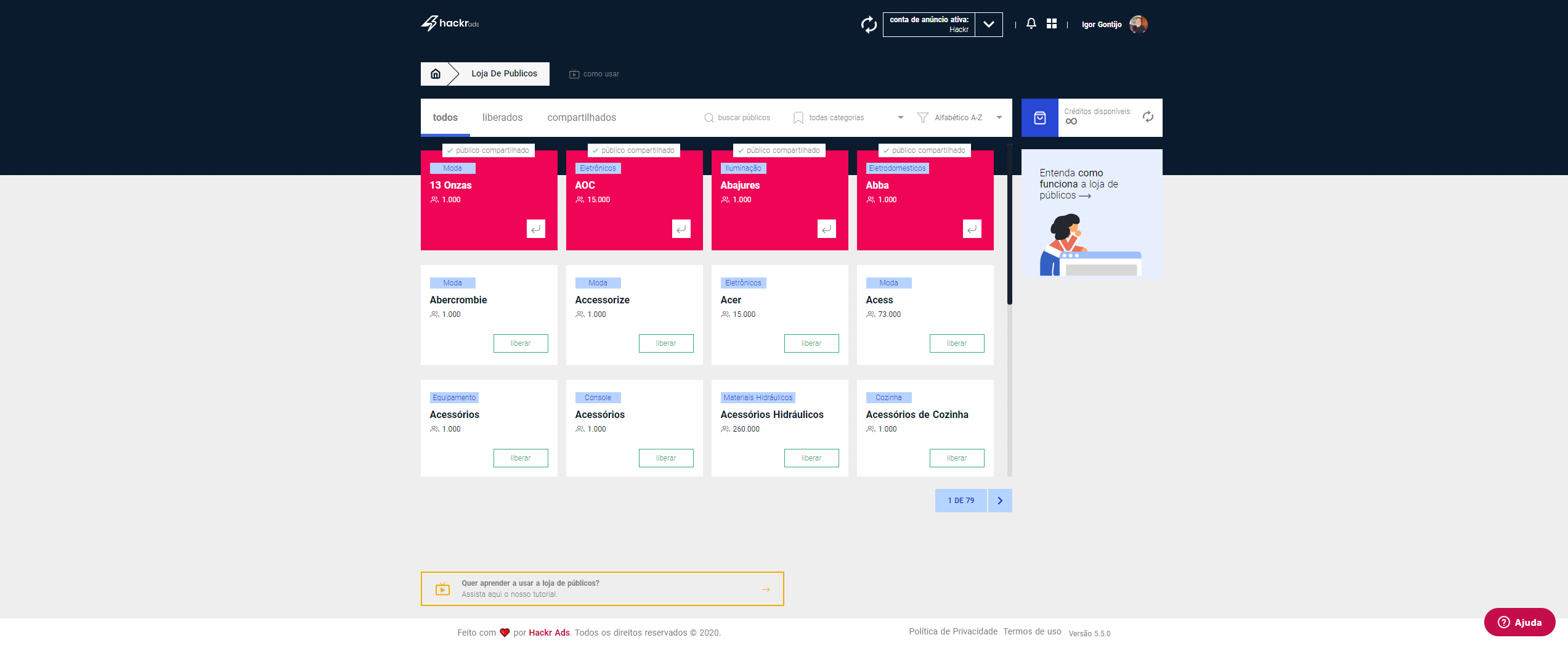Click liberar on Abercrombie card
This screenshot has width=1568, height=648.
pos(521,343)
